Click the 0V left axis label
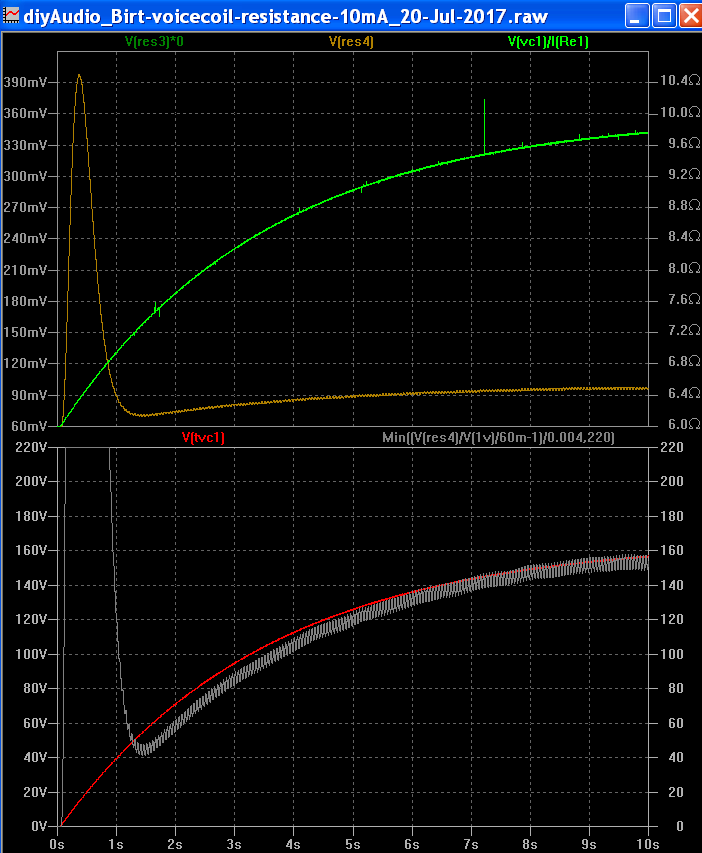This screenshot has width=702, height=853. pos(39,826)
